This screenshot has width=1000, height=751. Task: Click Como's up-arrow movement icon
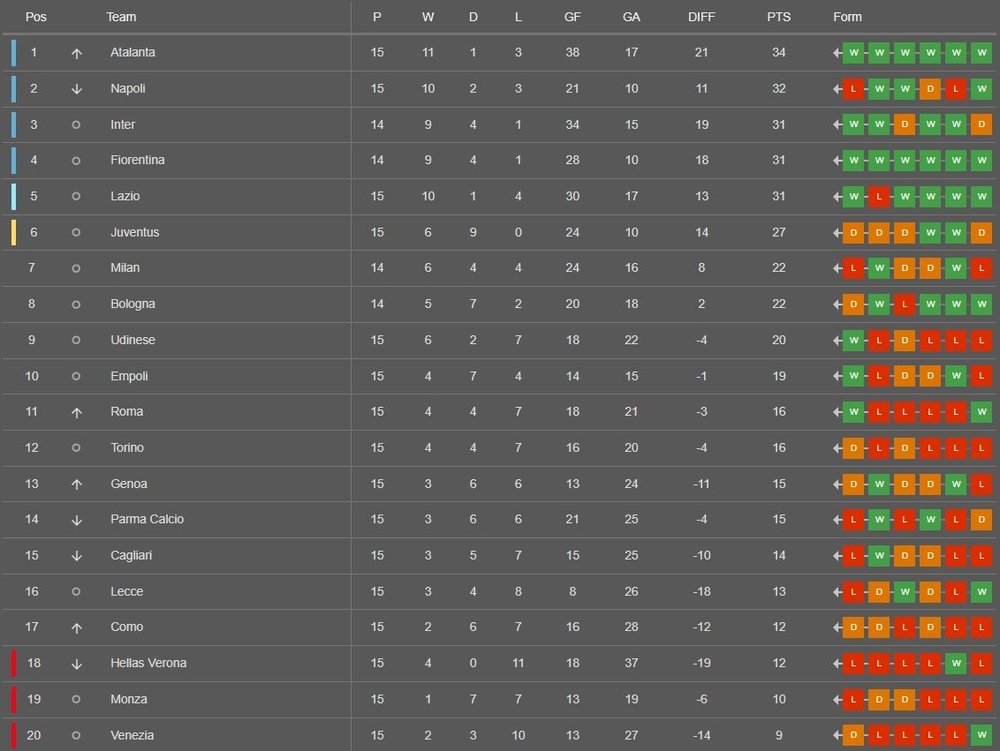click(x=76, y=628)
